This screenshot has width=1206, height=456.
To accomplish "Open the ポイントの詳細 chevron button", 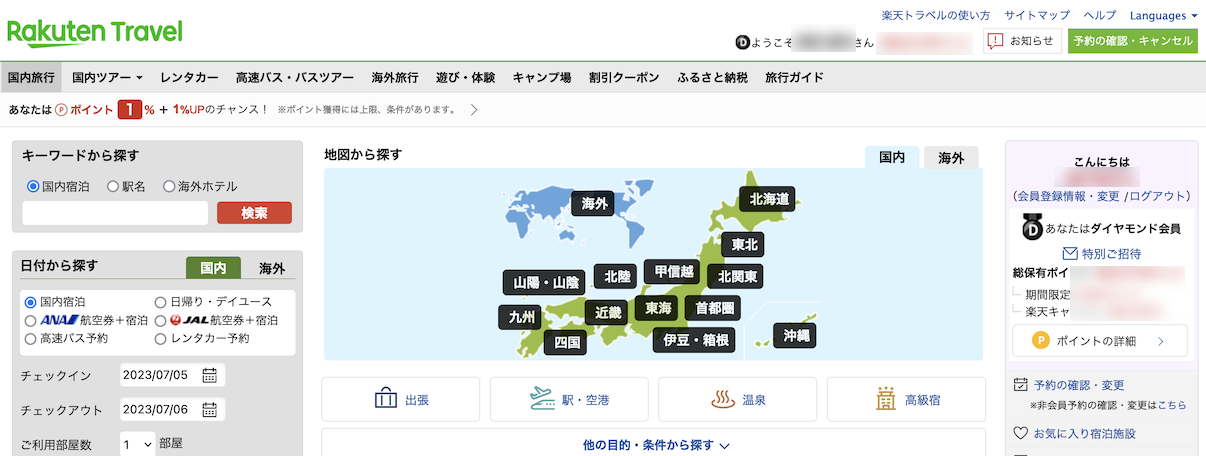I will [x=1161, y=341].
